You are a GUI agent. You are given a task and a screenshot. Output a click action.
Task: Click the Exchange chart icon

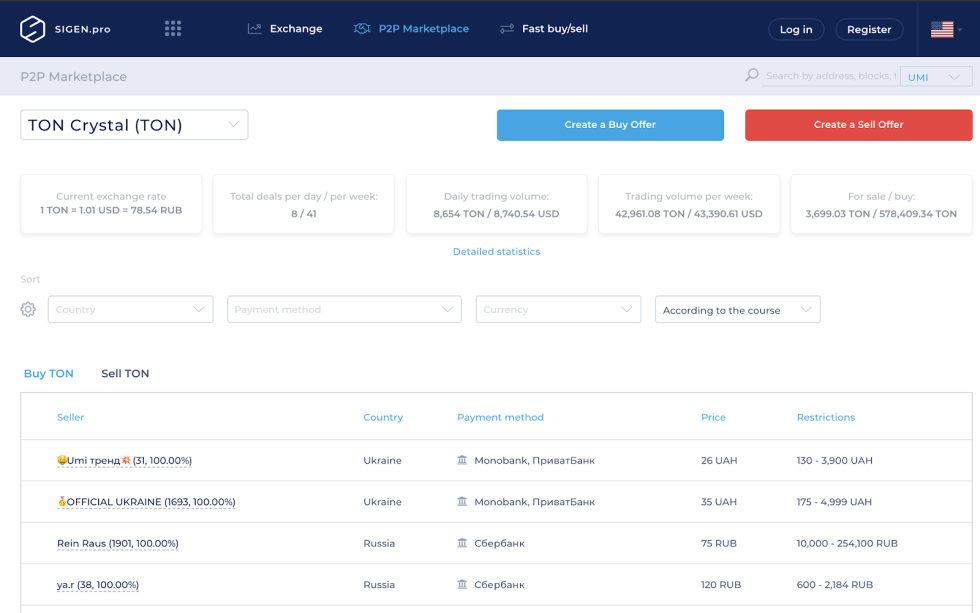coord(255,29)
